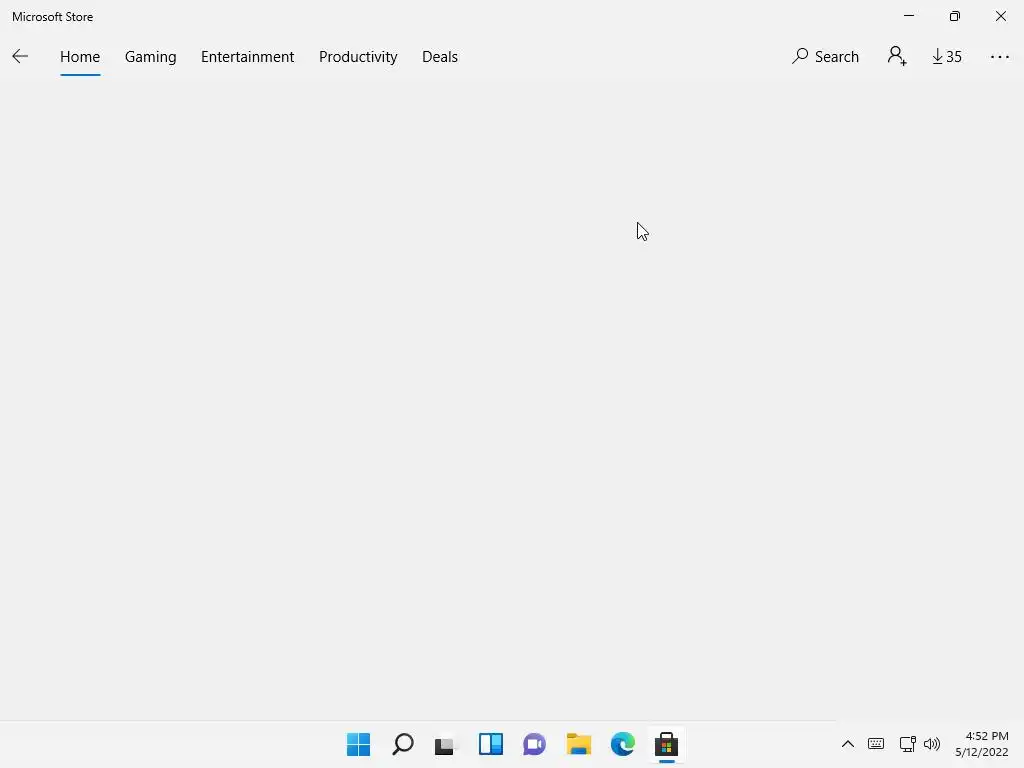Open Search in Microsoft Store

(825, 57)
